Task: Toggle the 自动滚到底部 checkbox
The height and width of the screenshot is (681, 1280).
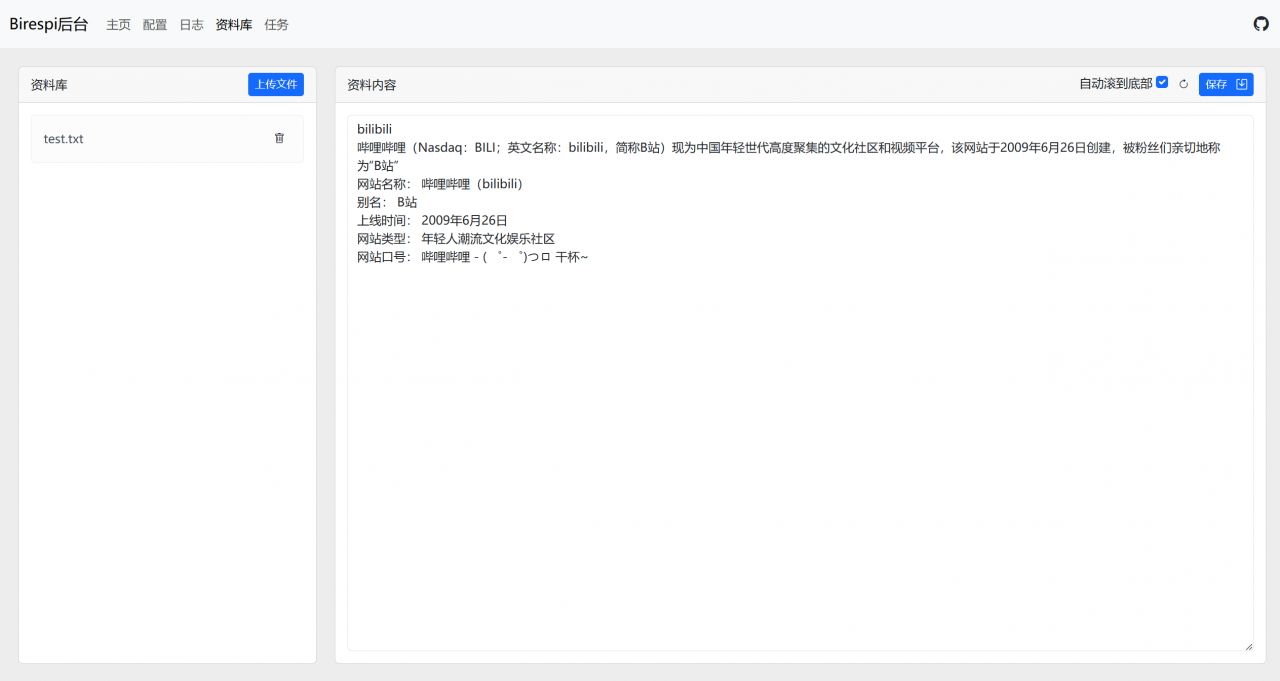Action: coord(1162,83)
